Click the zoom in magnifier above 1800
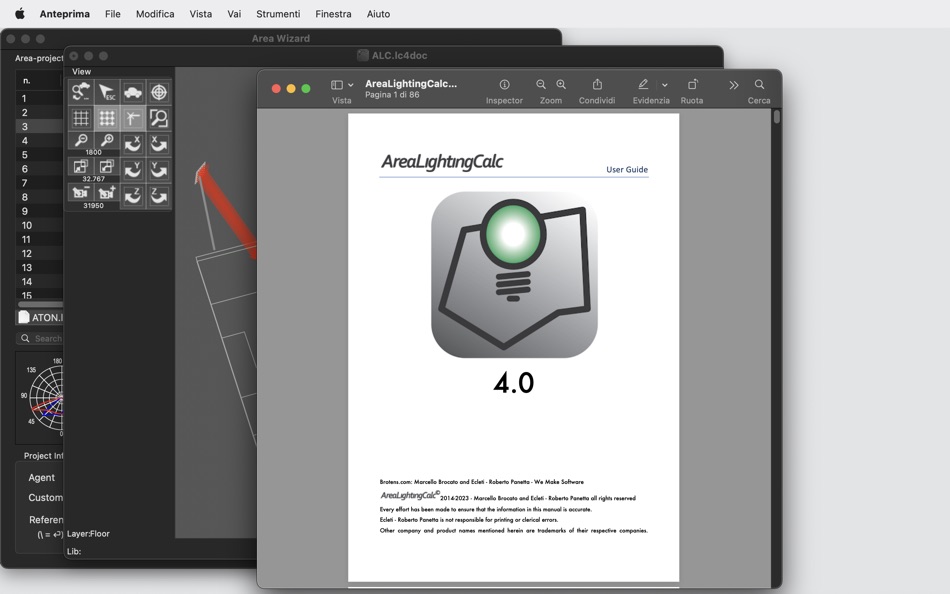The image size is (950, 594). (x=107, y=141)
